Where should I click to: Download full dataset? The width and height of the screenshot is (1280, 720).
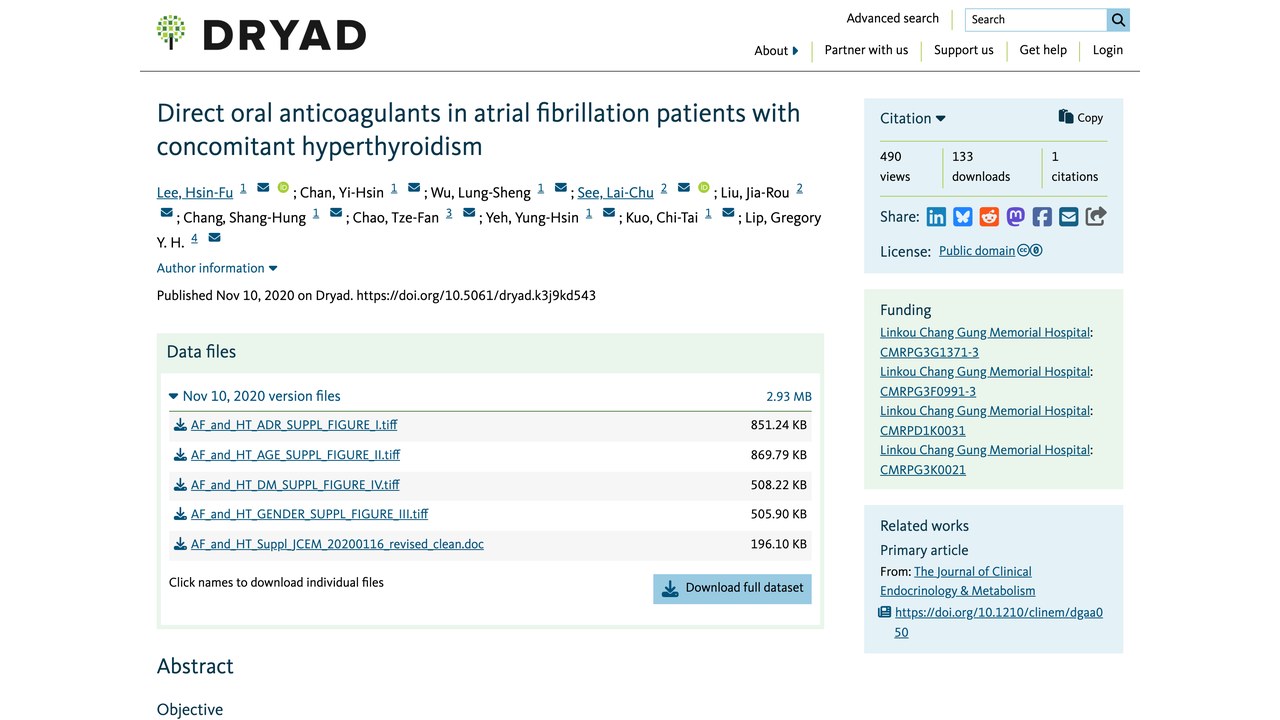pos(732,588)
